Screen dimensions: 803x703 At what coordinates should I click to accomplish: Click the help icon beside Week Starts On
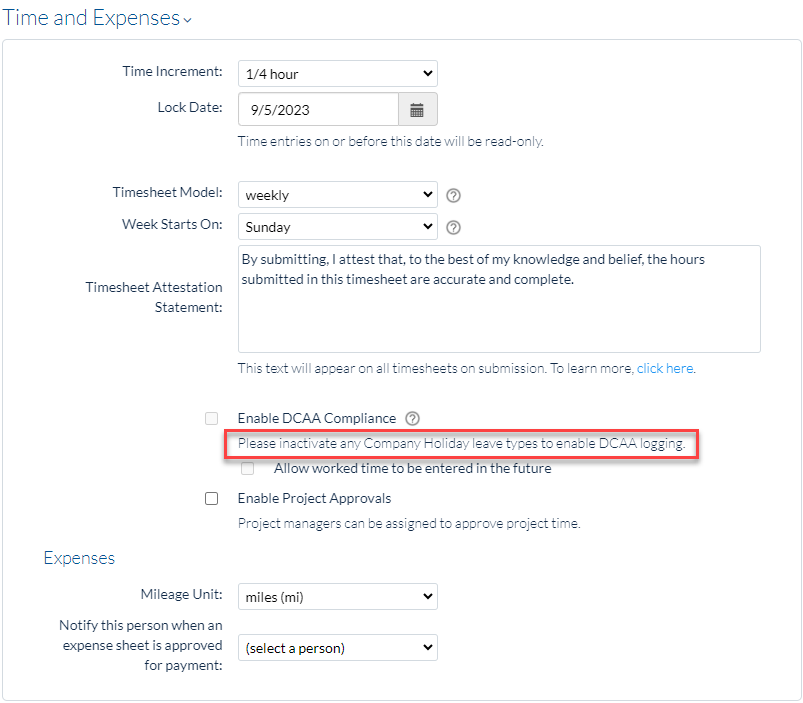coord(453,226)
